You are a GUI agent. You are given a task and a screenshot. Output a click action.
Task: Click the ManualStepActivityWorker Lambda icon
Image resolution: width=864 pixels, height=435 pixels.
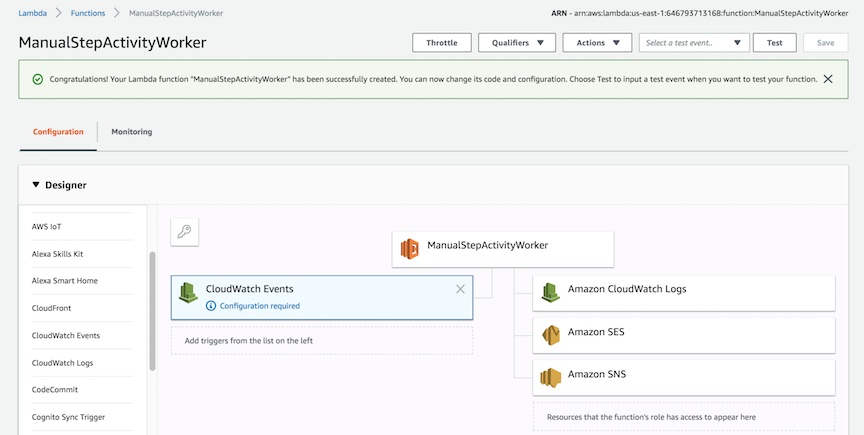(409, 249)
